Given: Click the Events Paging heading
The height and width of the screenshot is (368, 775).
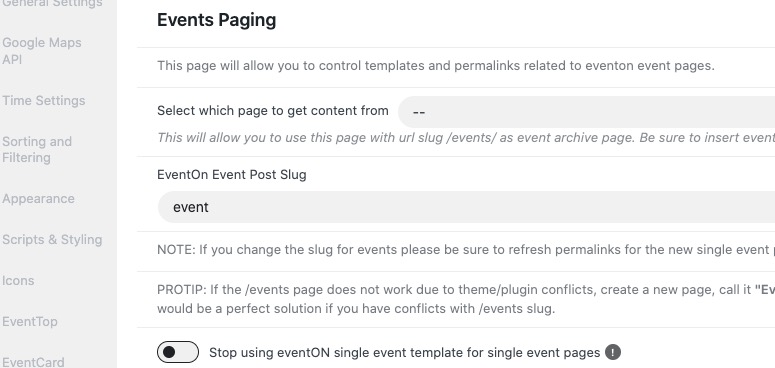Looking at the screenshot, I should [x=216, y=20].
